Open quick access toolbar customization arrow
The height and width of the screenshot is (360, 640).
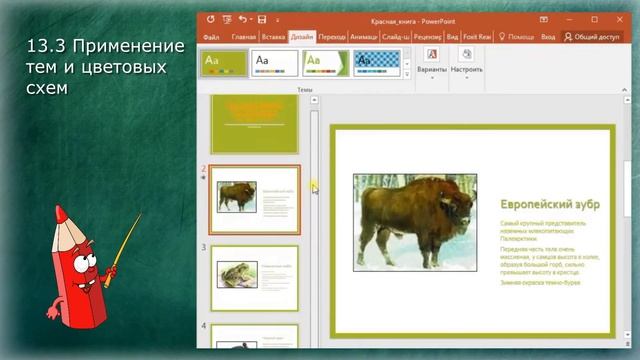click(277, 20)
